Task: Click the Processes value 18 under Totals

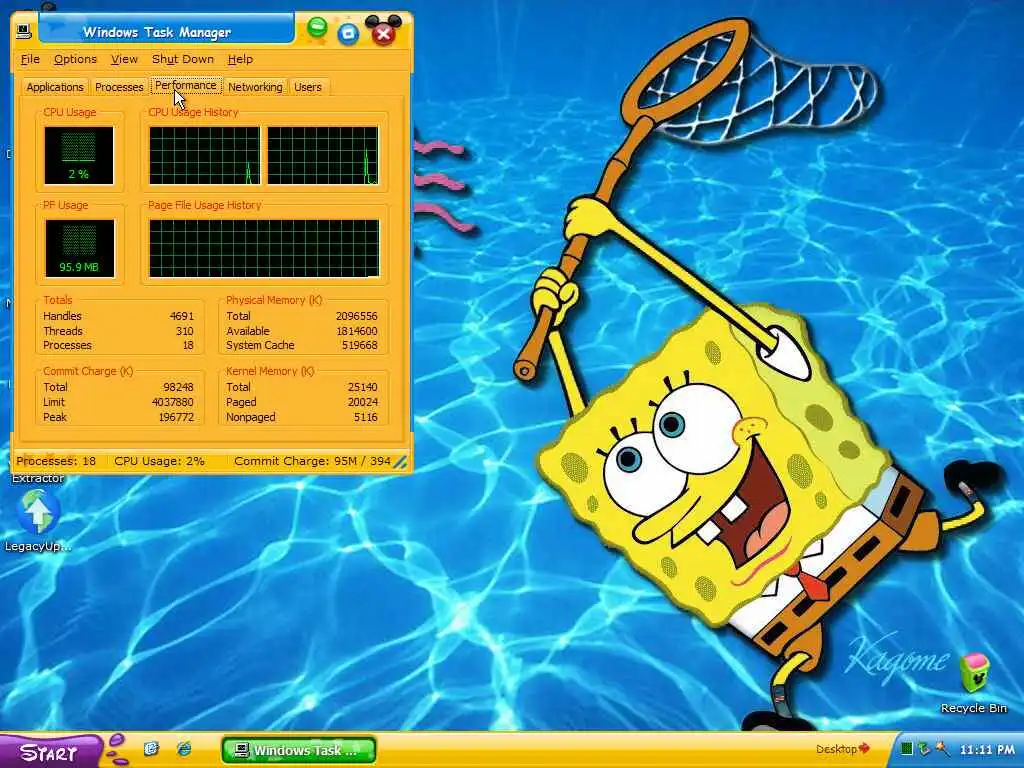Action: click(x=188, y=345)
